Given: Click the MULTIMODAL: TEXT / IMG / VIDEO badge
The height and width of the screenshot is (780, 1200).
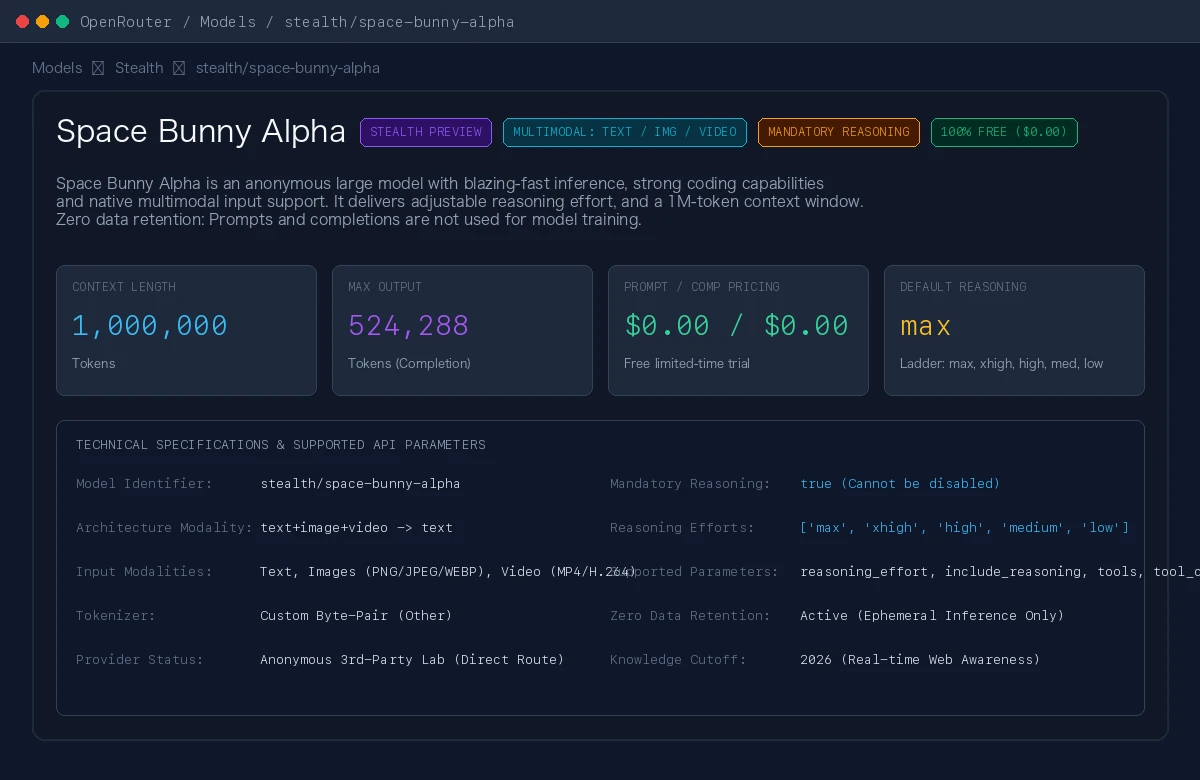Looking at the screenshot, I should click(x=625, y=132).
